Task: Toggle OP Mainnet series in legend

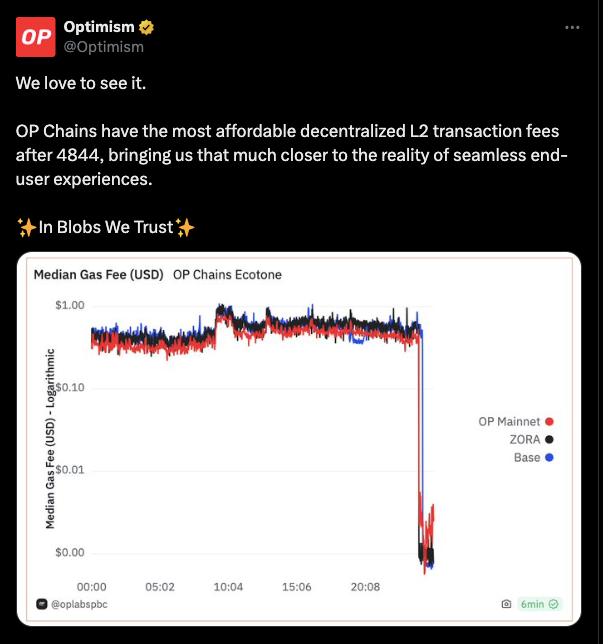Action: click(516, 422)
